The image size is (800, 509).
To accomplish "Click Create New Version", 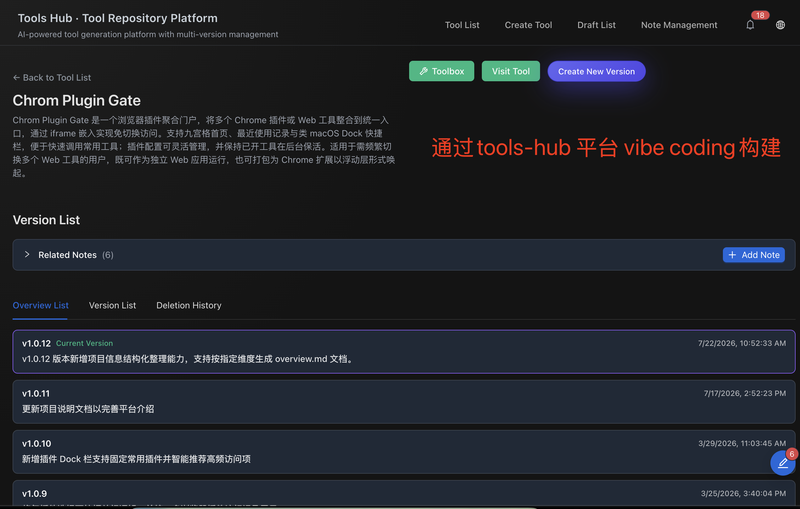I will 596,71.
